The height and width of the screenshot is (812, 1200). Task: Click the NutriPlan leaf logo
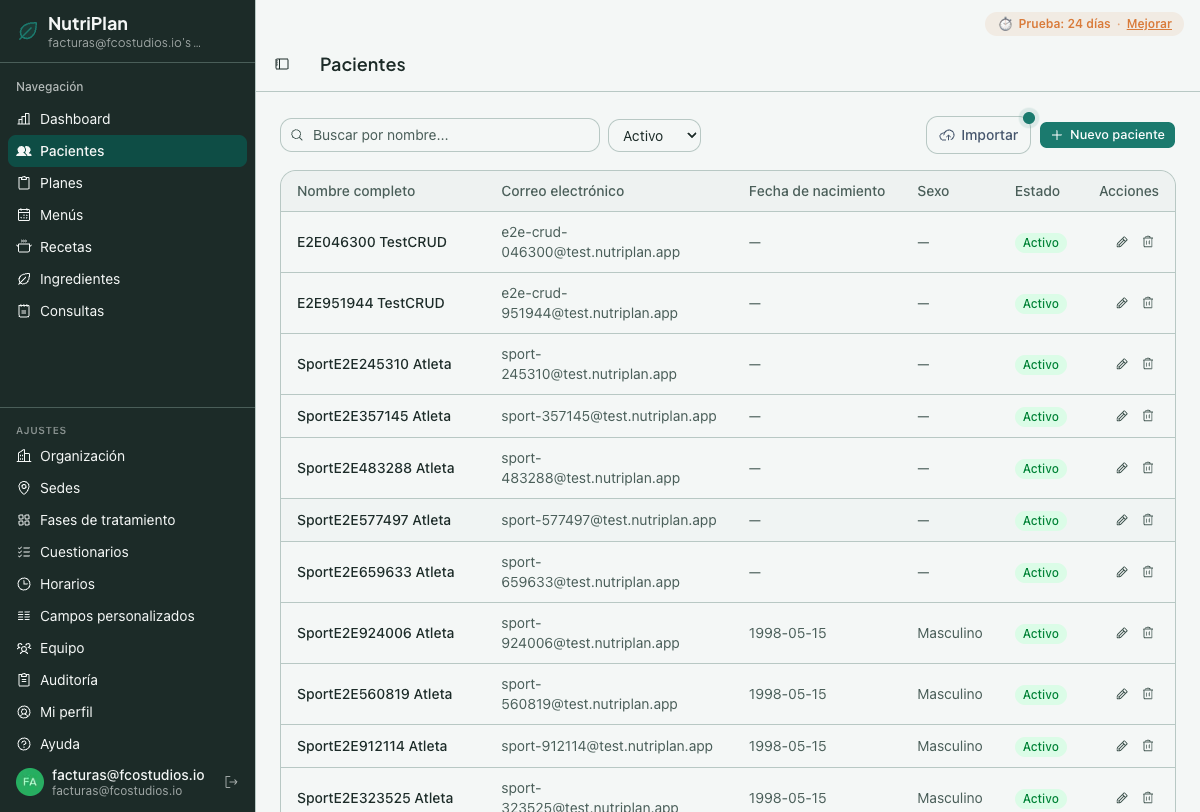pyautogui.click(x=28, y=31)
